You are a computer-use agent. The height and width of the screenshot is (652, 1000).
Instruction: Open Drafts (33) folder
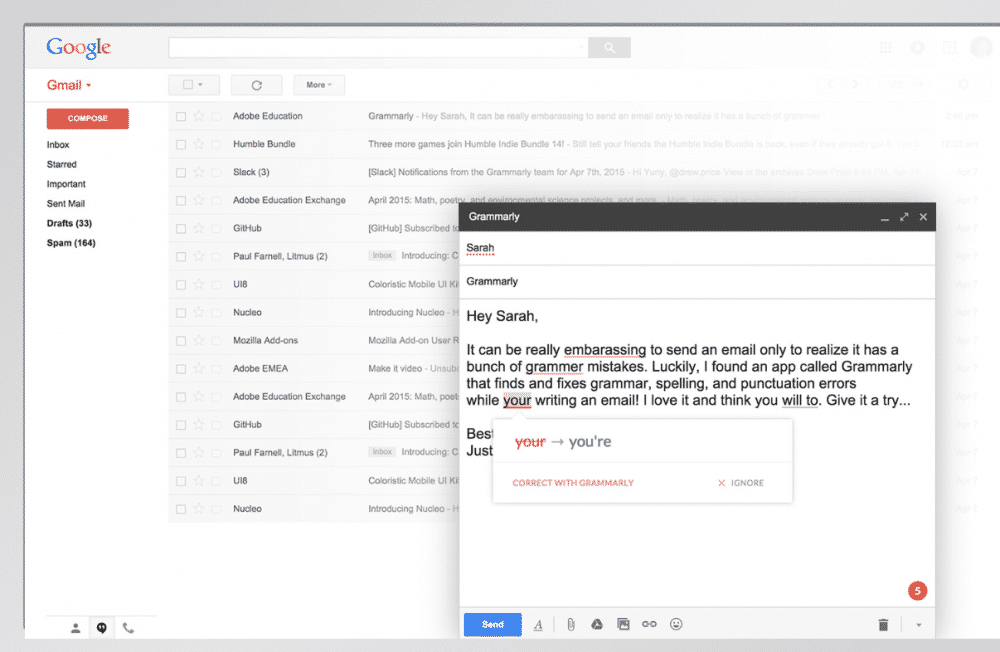(x=69, y=223)
